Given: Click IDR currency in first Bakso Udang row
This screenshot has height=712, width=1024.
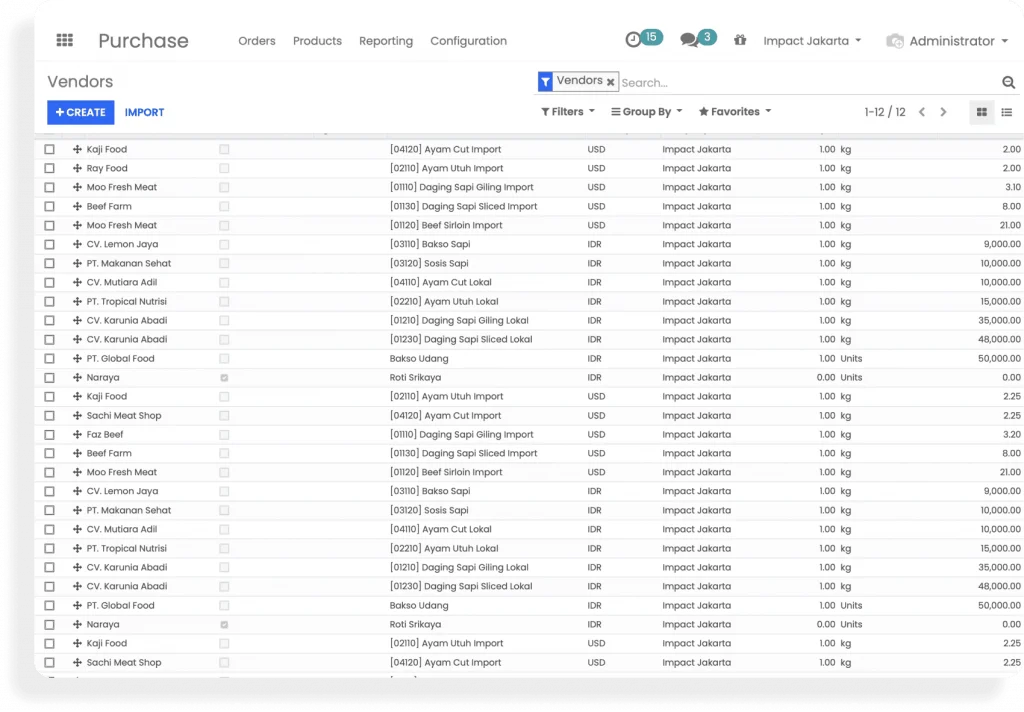Looking at the screenshot, I should (x=594, y=359).
